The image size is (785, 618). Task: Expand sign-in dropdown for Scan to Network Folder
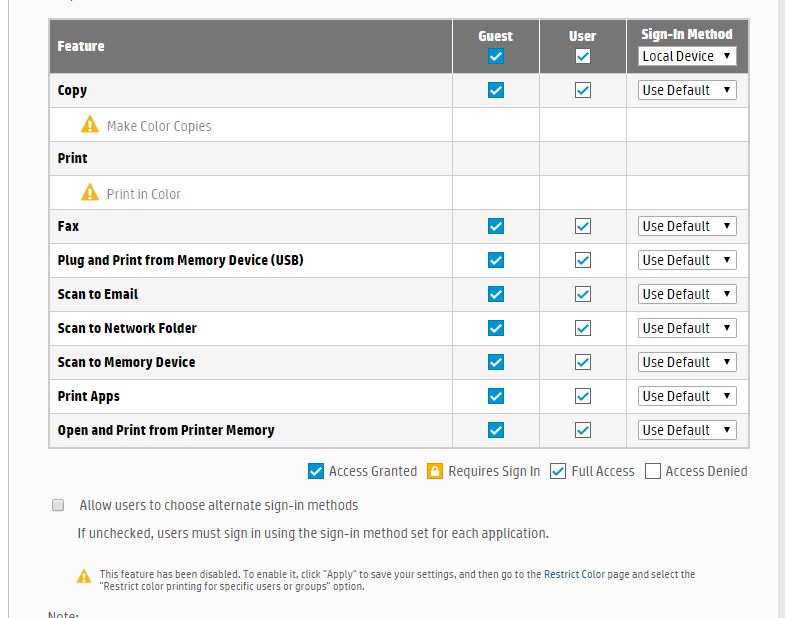coord(687,328)
